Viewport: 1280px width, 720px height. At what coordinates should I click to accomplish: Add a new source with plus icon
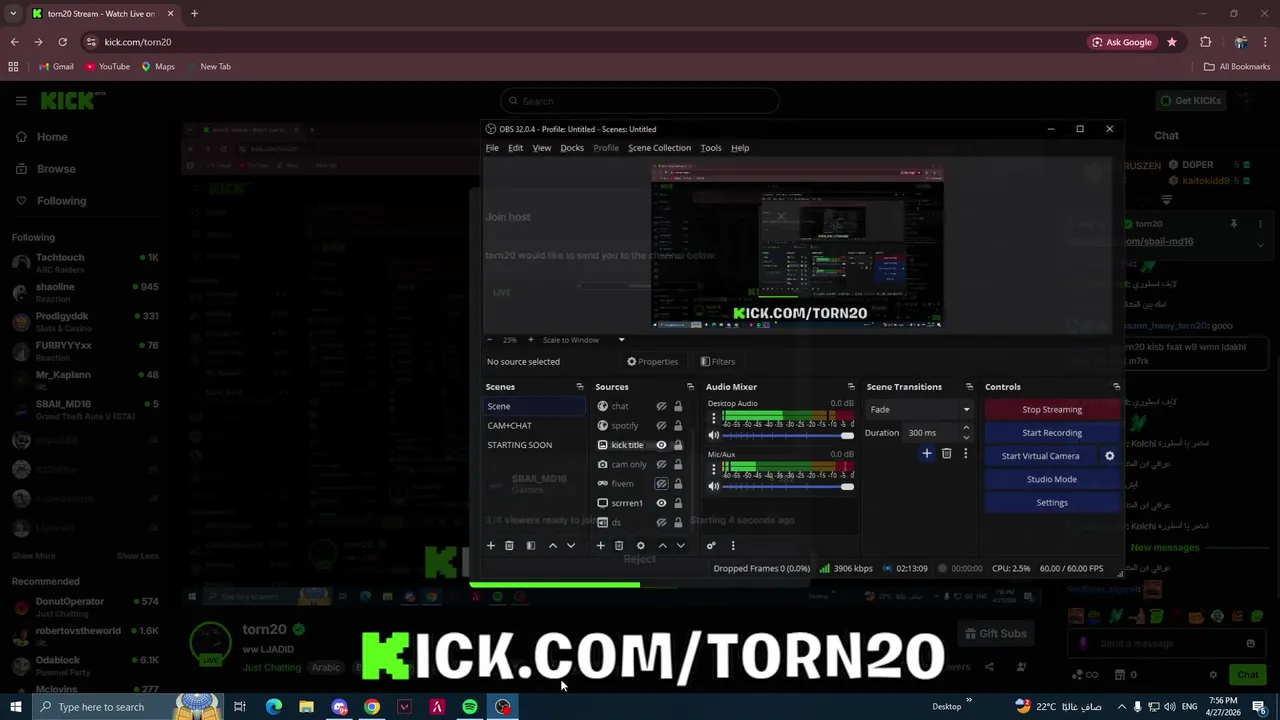click(600, 546)
